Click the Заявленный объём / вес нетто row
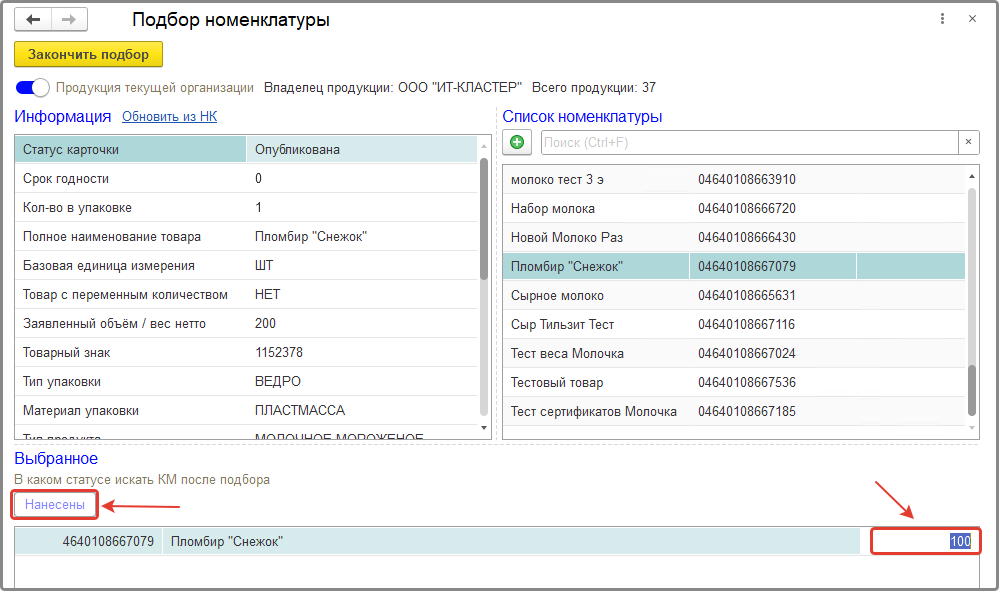The height and width of the screenshot is (591, 999). [246, 324]
